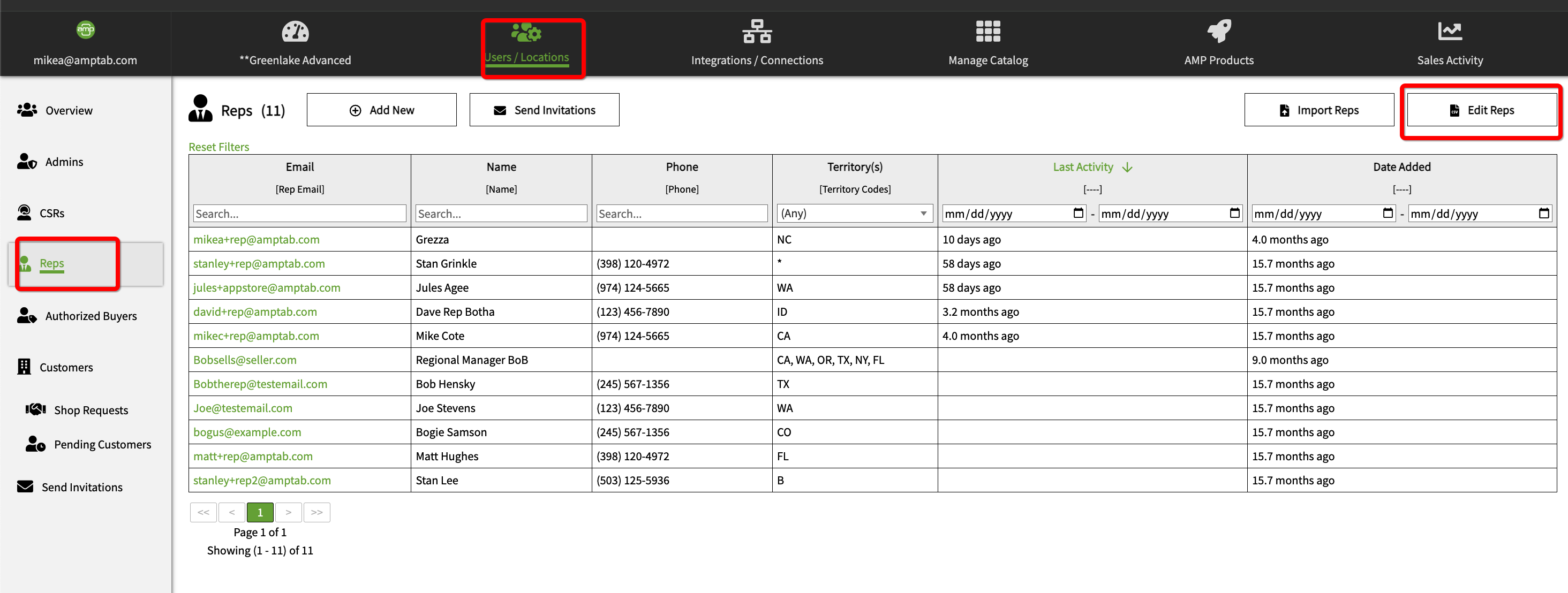Toggle Last Activity column sort arrow
1568x593 pixels.
click(1127, 168)
